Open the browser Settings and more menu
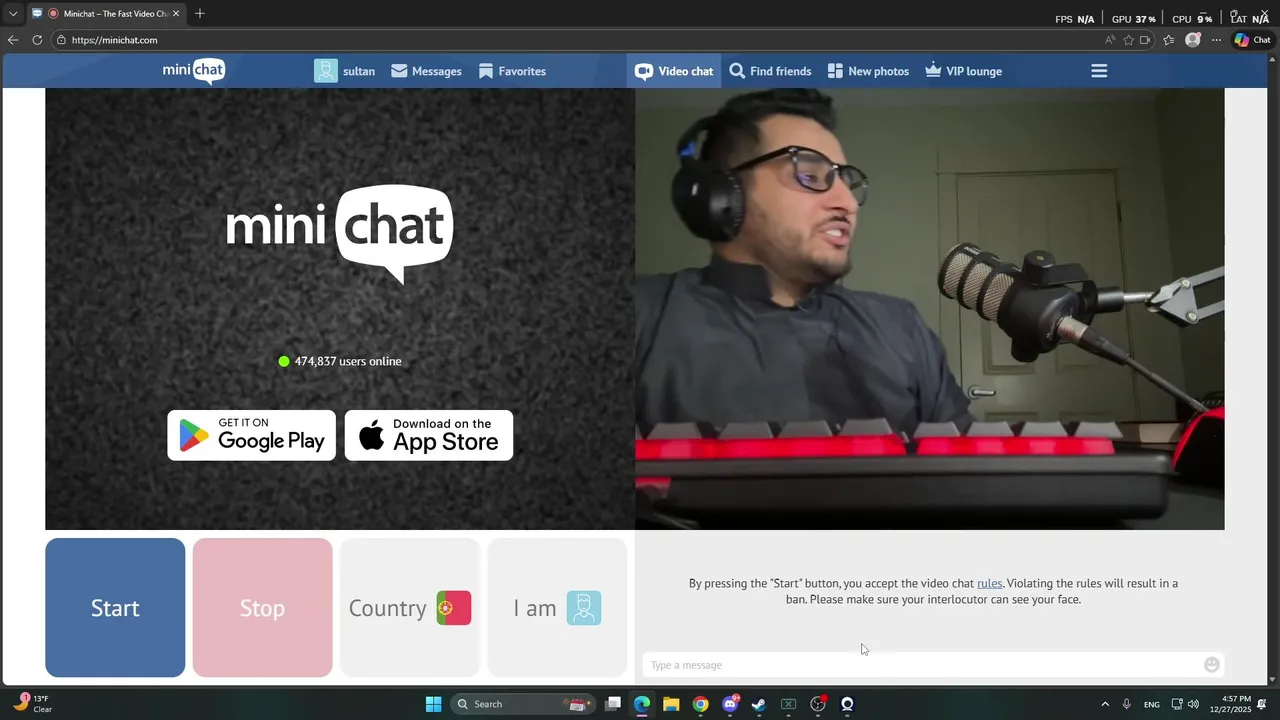This screenshot has width=1280, height=720. coord(1216,40)
